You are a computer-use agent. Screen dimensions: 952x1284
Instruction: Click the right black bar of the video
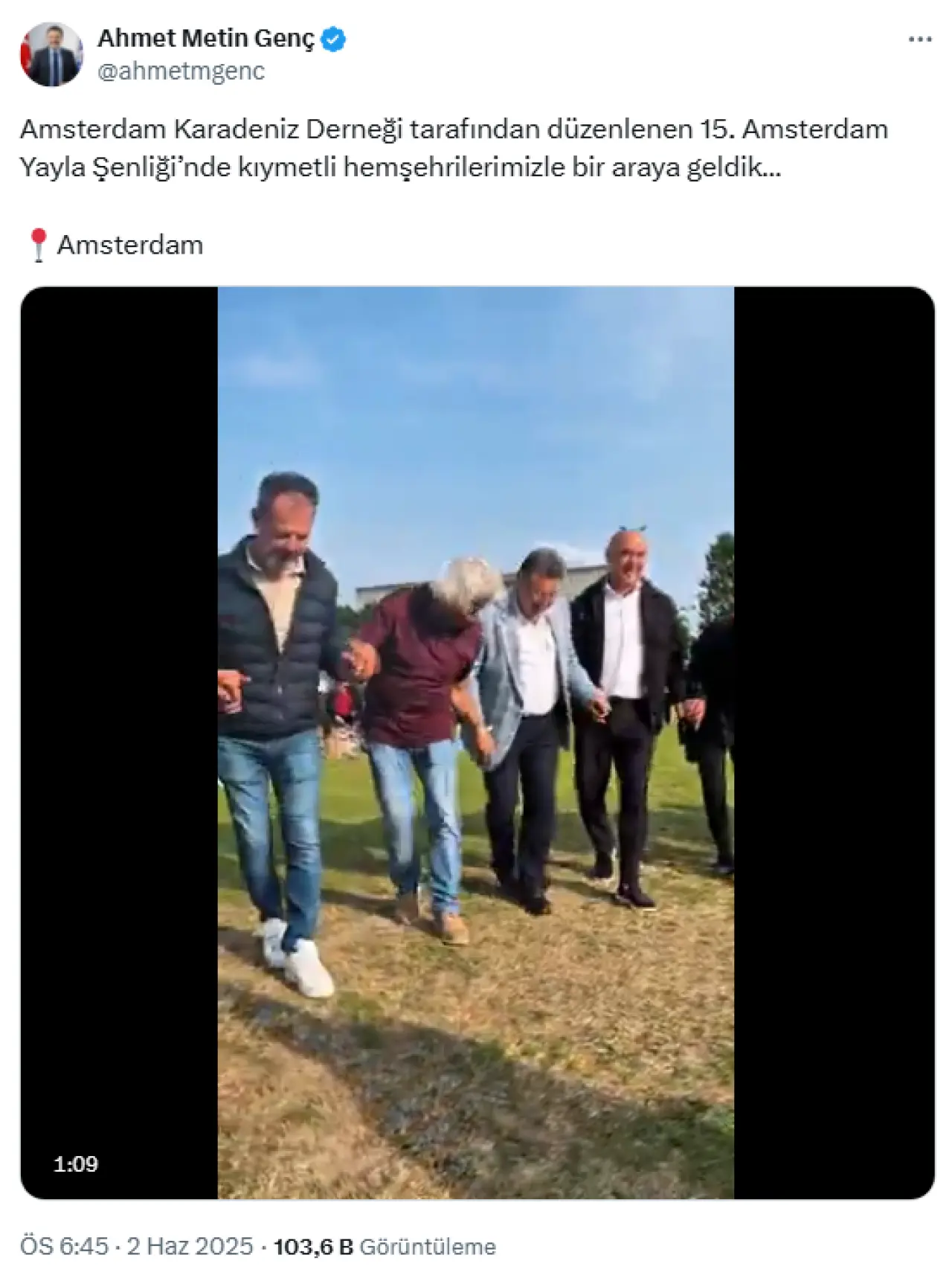point(834,742)
